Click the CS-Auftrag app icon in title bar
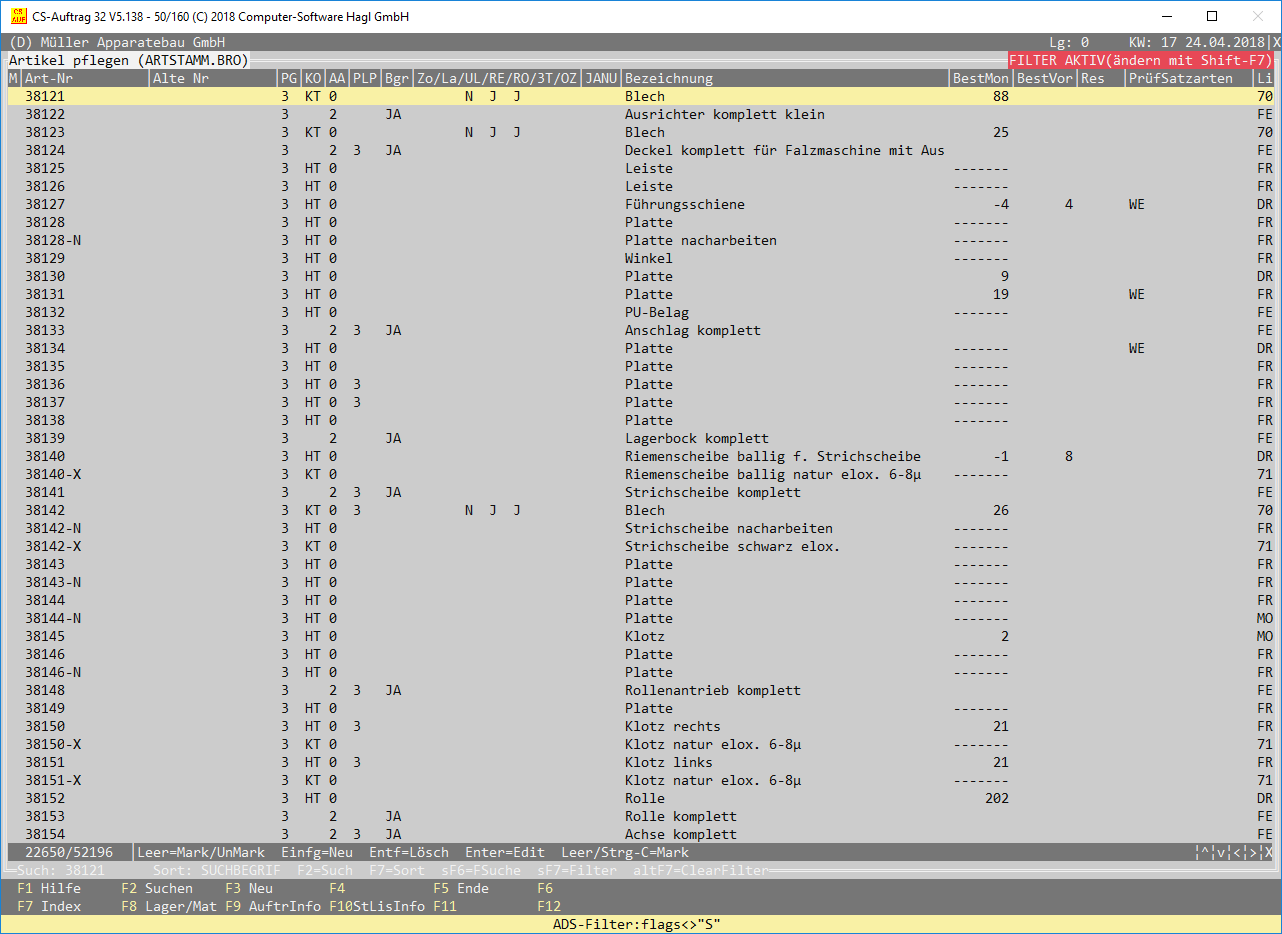The image size is (1282, 934). (x=18, y=17)
